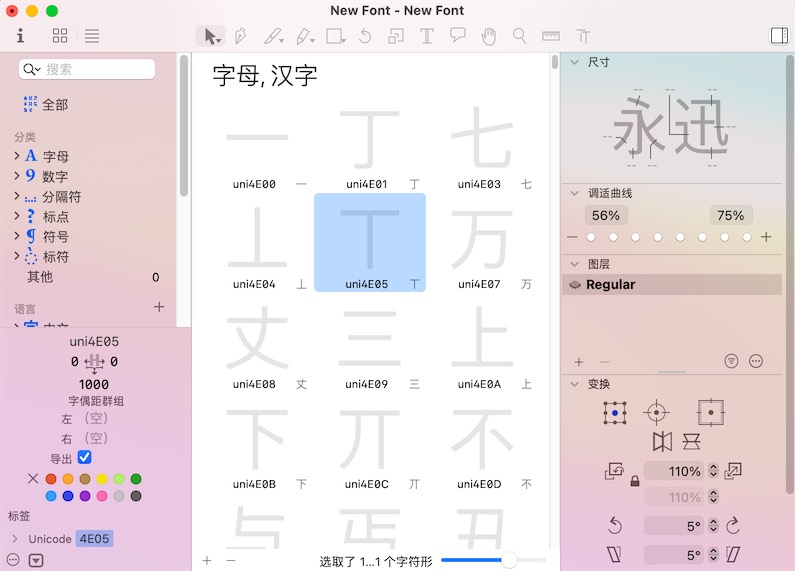
Task: Open the sidebar bottom dropdown menu button
Action: 36,560
